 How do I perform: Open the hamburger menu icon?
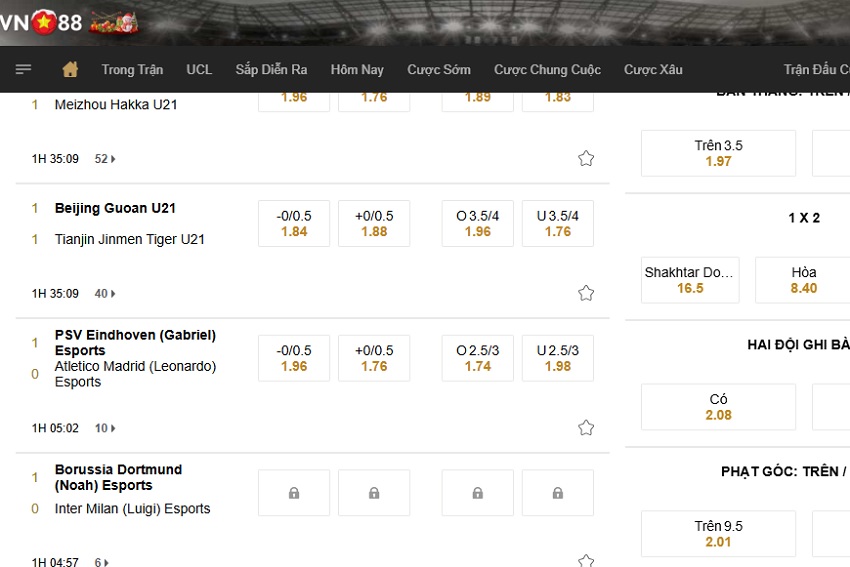point(23,69)
